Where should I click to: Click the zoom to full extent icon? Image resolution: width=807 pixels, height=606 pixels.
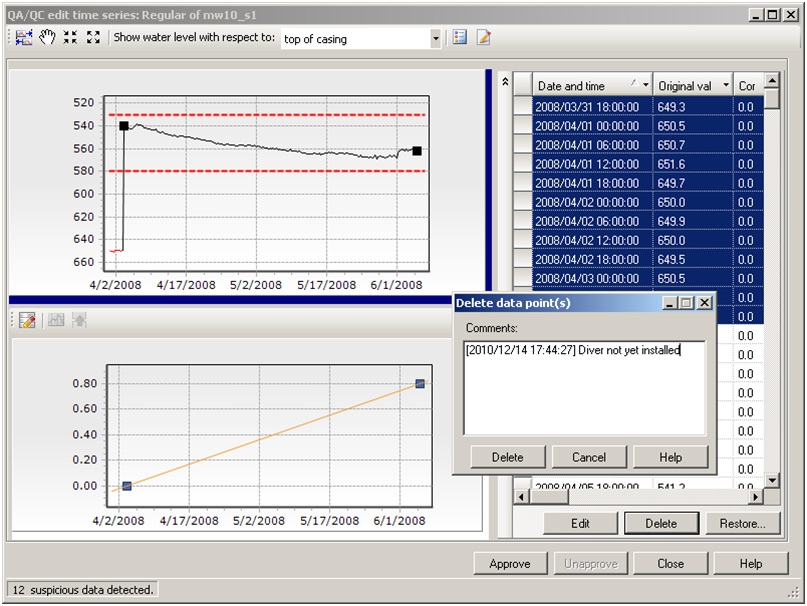pos(93,37)
